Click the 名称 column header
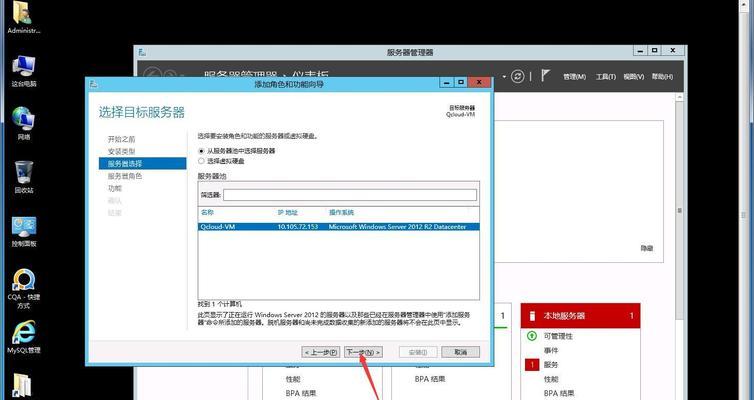Image resolution: width=754 pixels, height=400 pixels. [x=207, y=212]
